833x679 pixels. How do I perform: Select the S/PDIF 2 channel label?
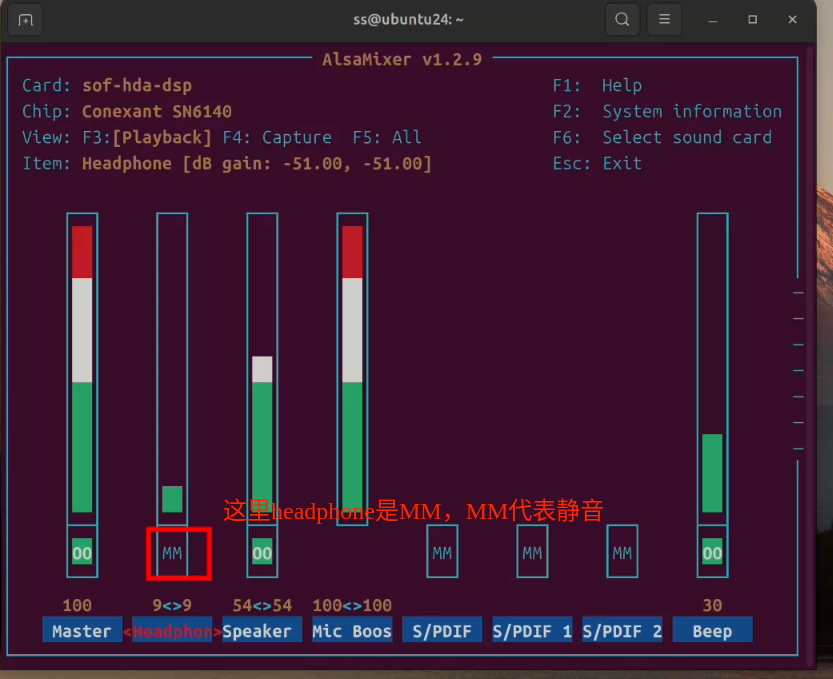tap(622, 631)
